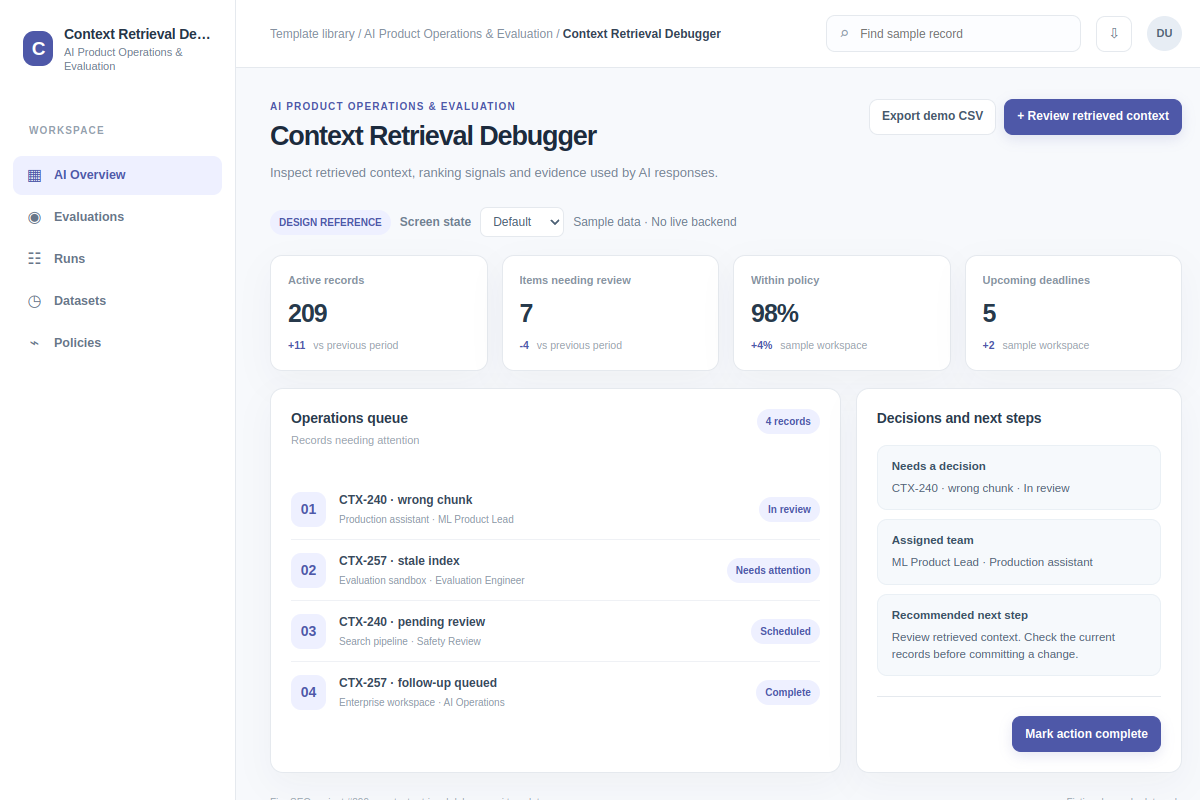Open the Datasets sidebar item
The width and height of the screenshot is (1200, 800).
(x=117, y=301)
